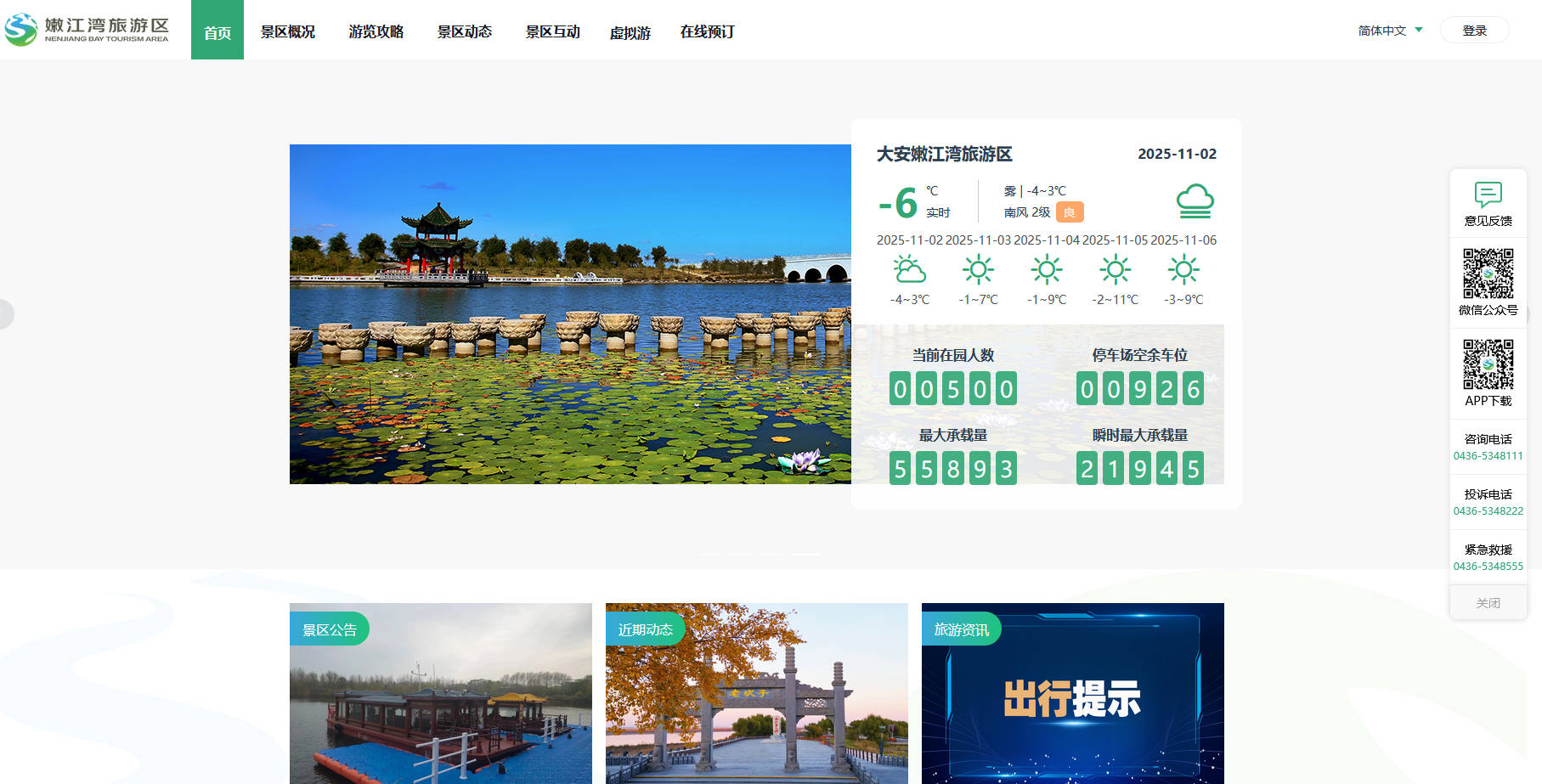Select the 在线预订 menu item
Viewport: 1542px width, 784px height.
pos(706,31)
